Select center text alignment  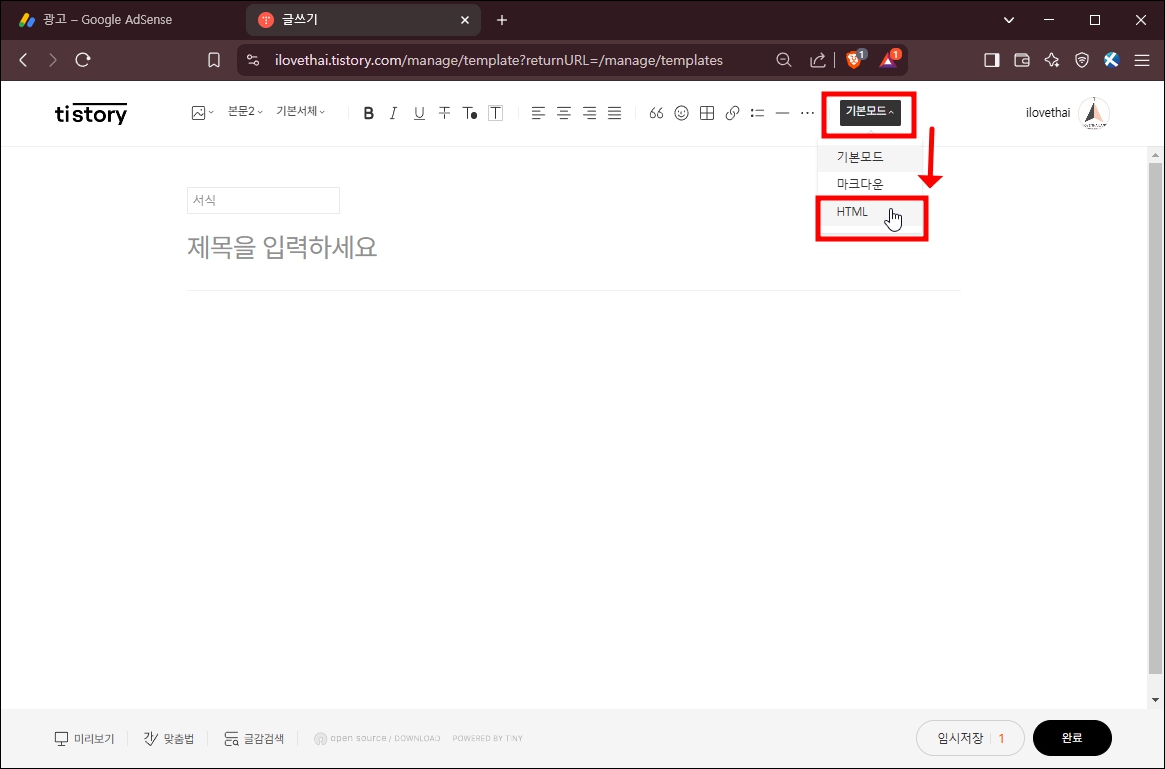tap(563, 112)
